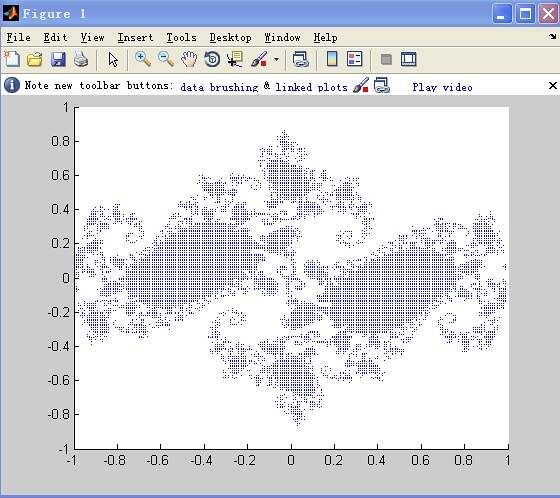Activate the Zoom In magnifier tool
This screenshot has height=498, width=560.
point(142,59)
